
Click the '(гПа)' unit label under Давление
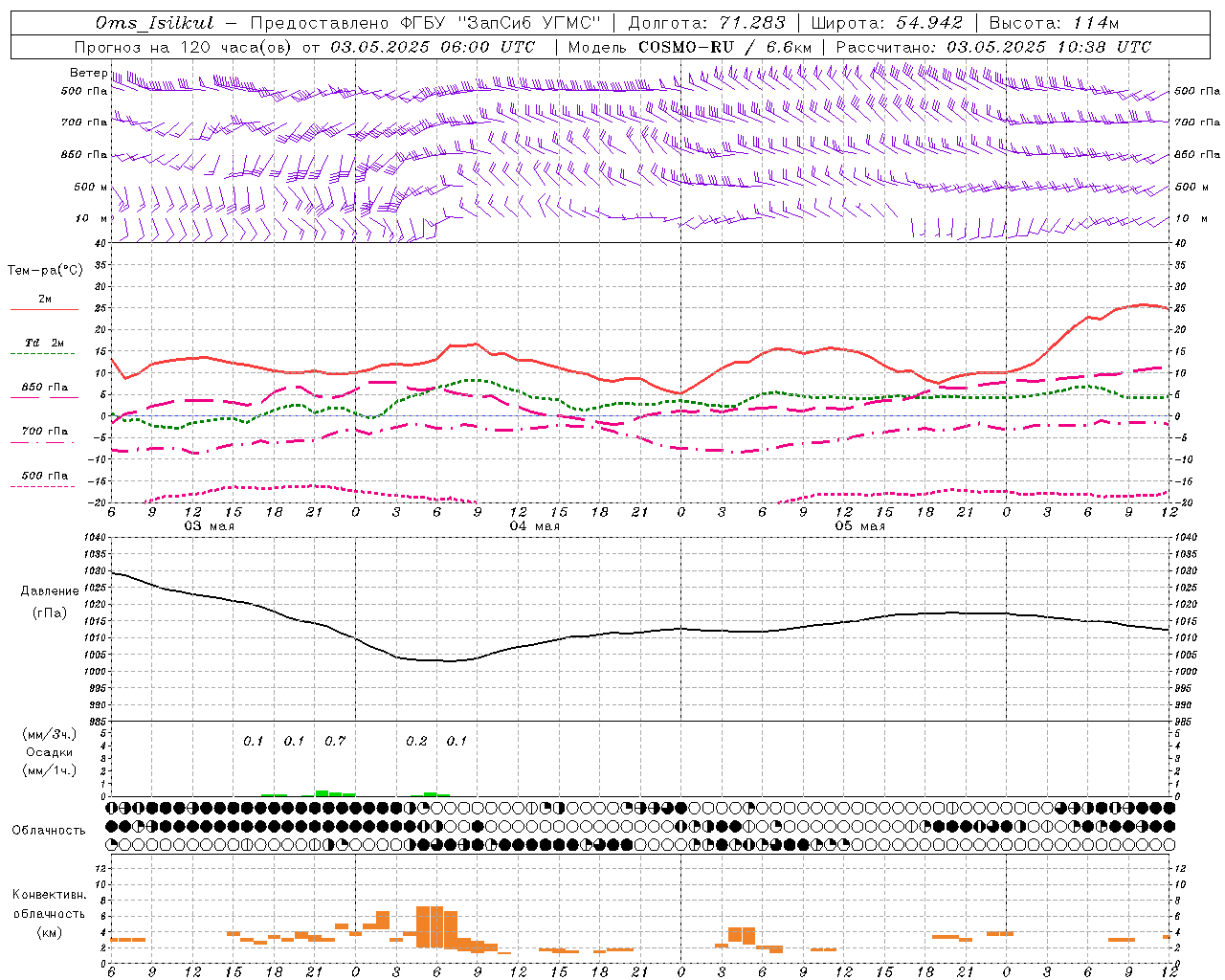pos(50,613)
